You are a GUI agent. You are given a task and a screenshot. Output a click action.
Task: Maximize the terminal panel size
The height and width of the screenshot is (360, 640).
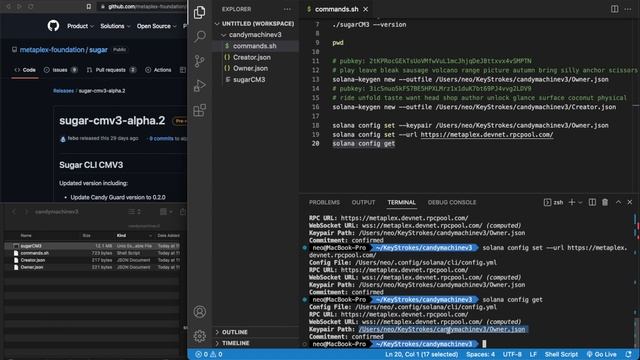tap(618, 202)
